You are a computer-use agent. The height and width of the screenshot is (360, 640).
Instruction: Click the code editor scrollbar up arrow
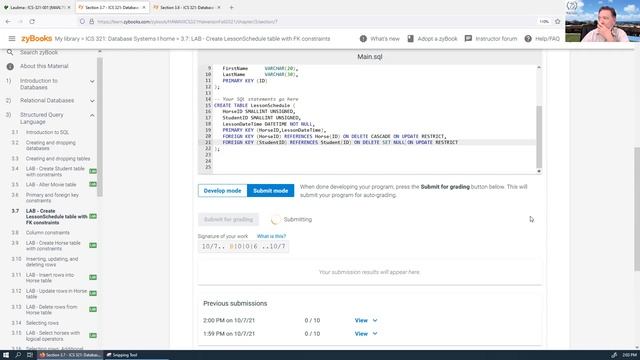point(539,67)
